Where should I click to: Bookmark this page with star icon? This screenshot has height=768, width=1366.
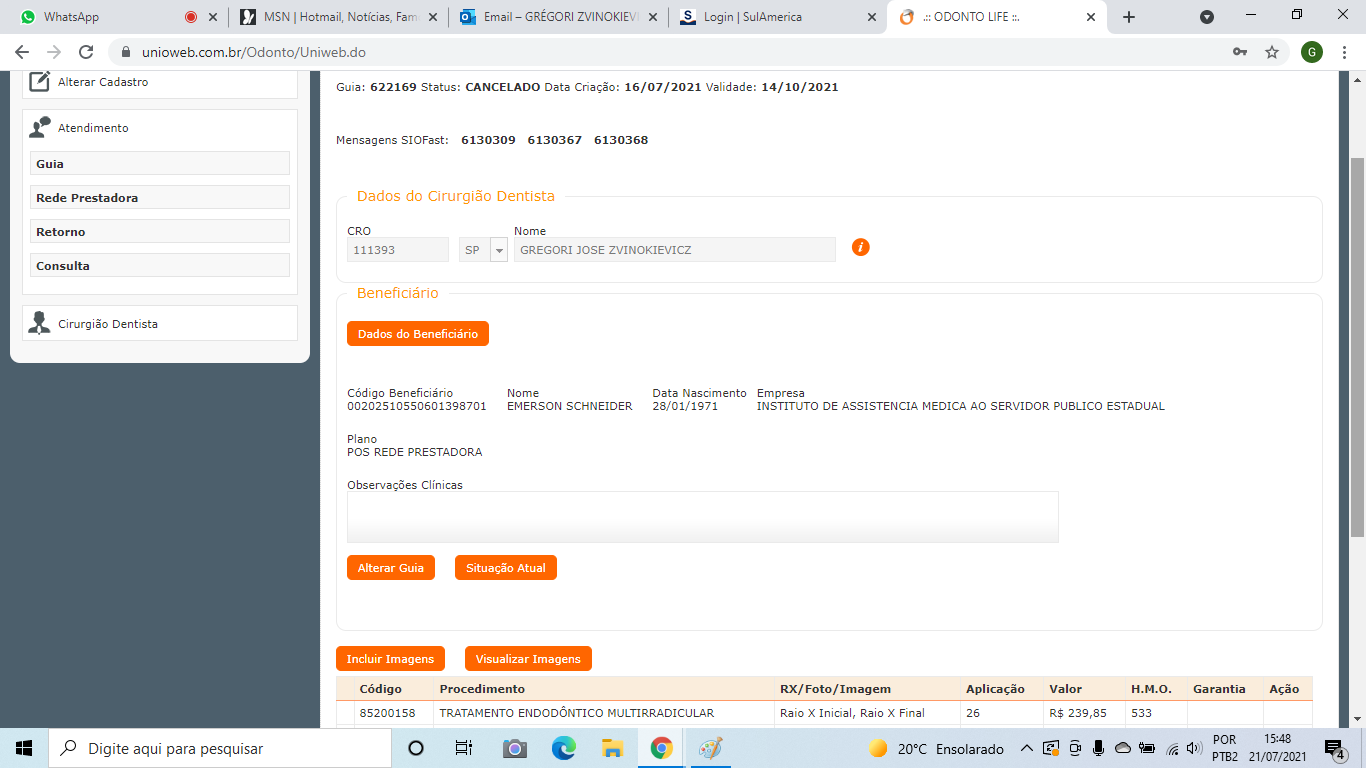coord(1272,52)
